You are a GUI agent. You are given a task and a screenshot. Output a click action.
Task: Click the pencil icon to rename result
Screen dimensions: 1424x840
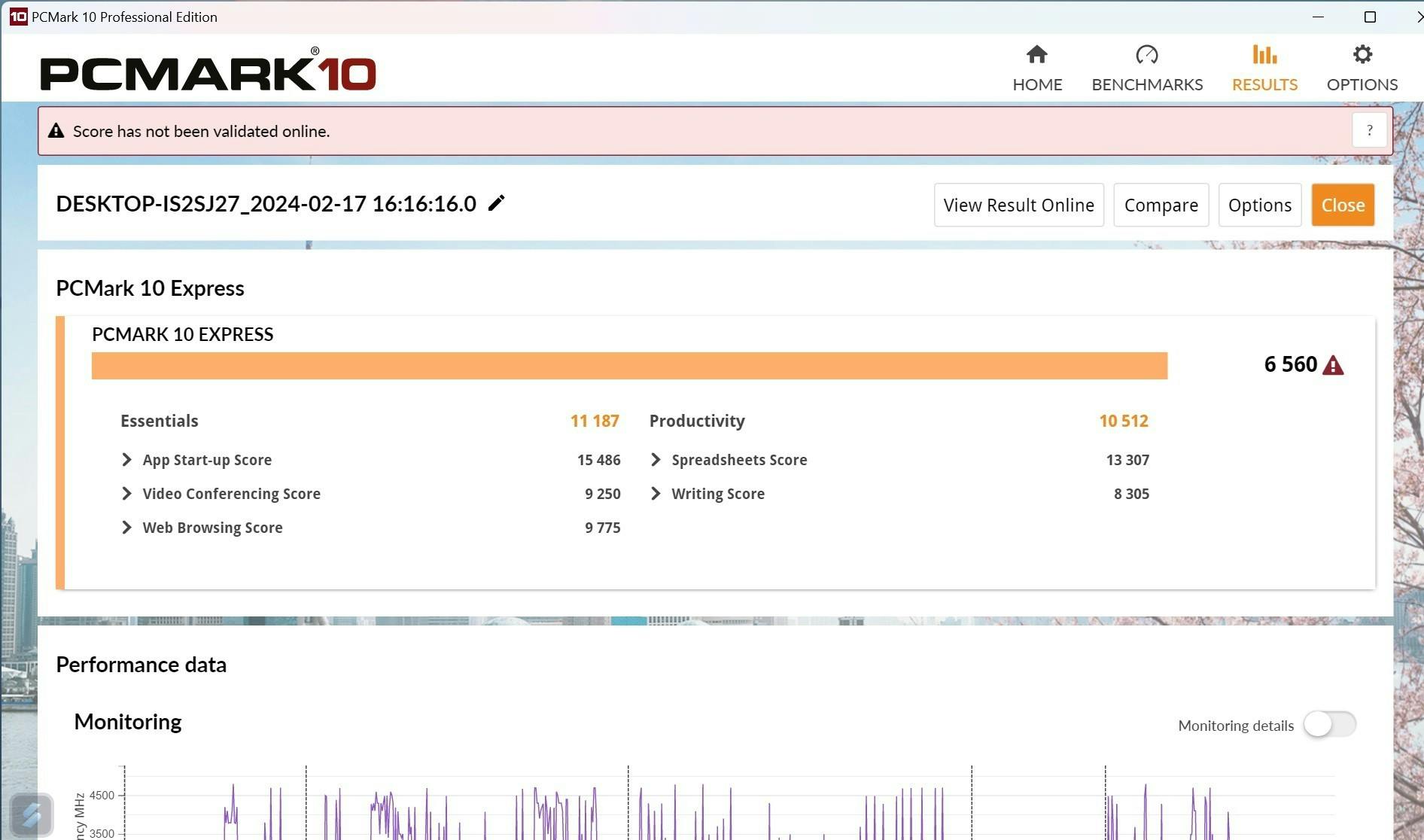tap(496, 203)
